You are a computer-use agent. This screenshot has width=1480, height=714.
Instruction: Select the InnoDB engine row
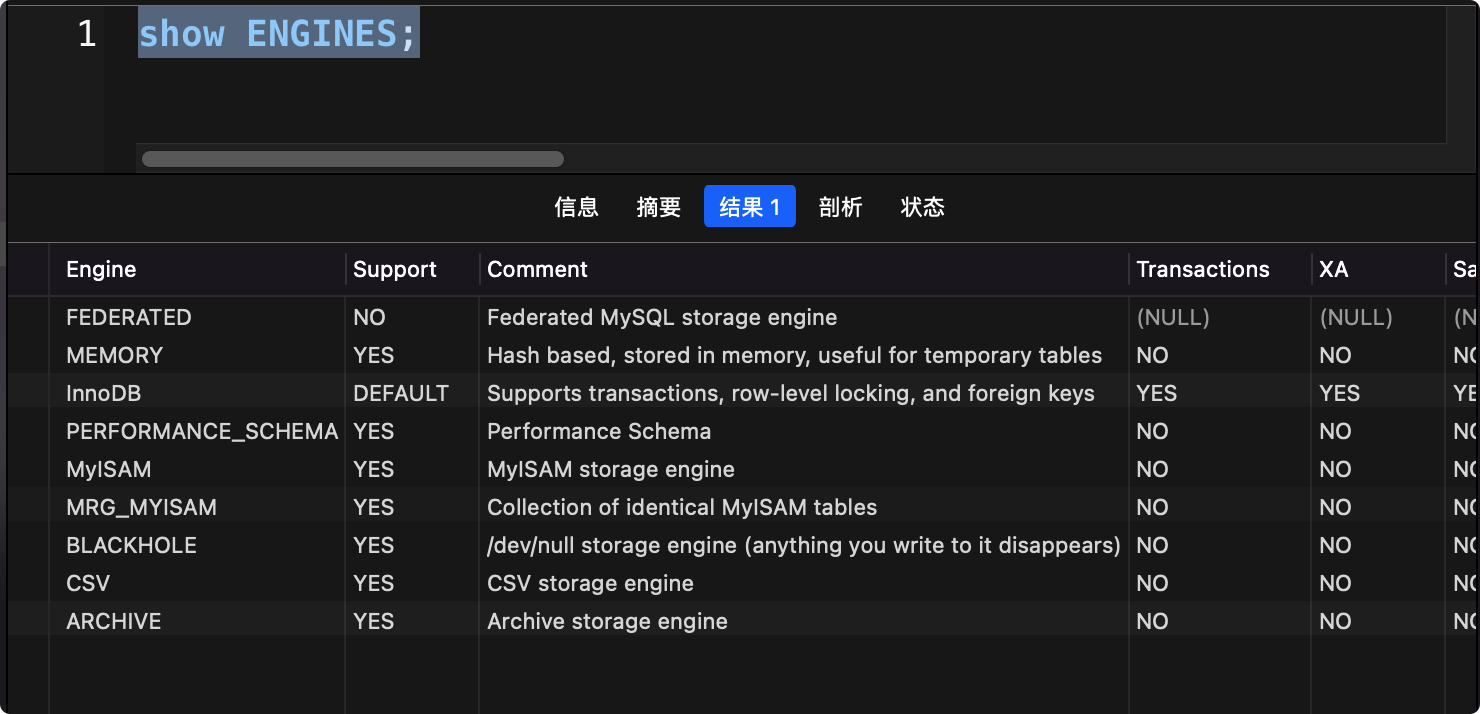[x=104, y=393]
